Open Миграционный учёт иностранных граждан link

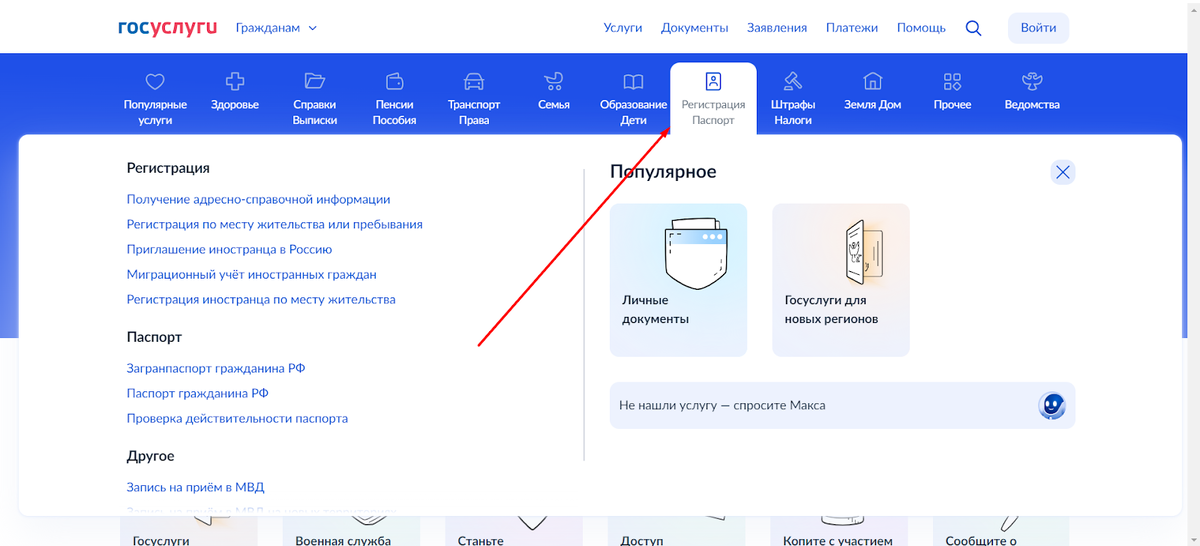(x=251, y=274)
